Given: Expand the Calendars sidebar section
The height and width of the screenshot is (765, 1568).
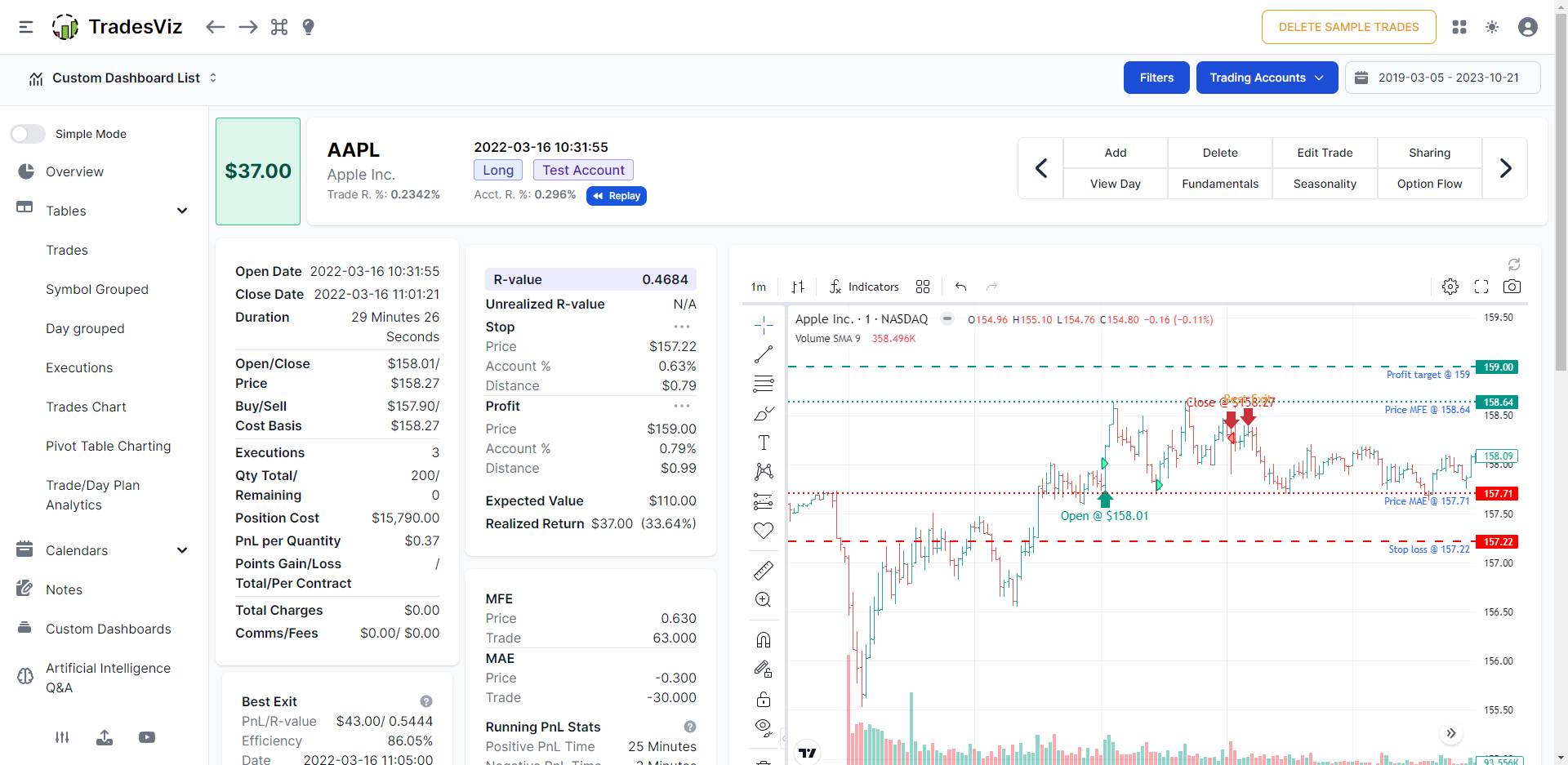Looking at the screenshot, I should pos(182,550).
